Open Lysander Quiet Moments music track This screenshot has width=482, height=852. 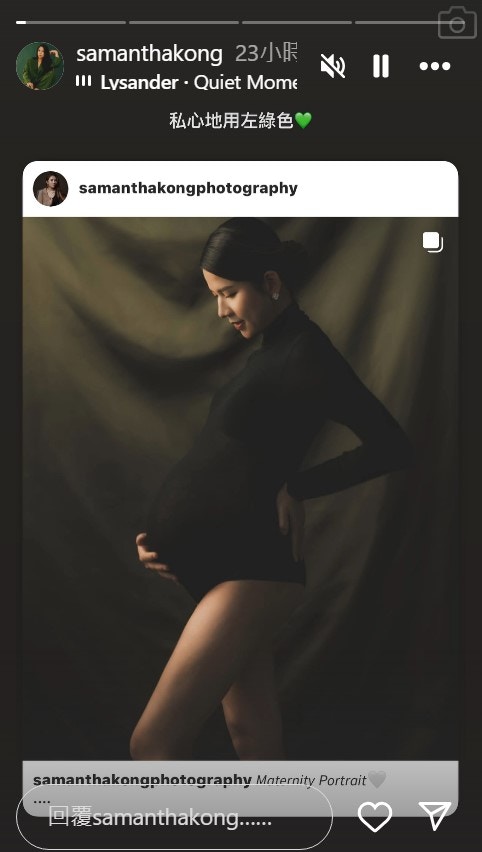pos(199,83)
